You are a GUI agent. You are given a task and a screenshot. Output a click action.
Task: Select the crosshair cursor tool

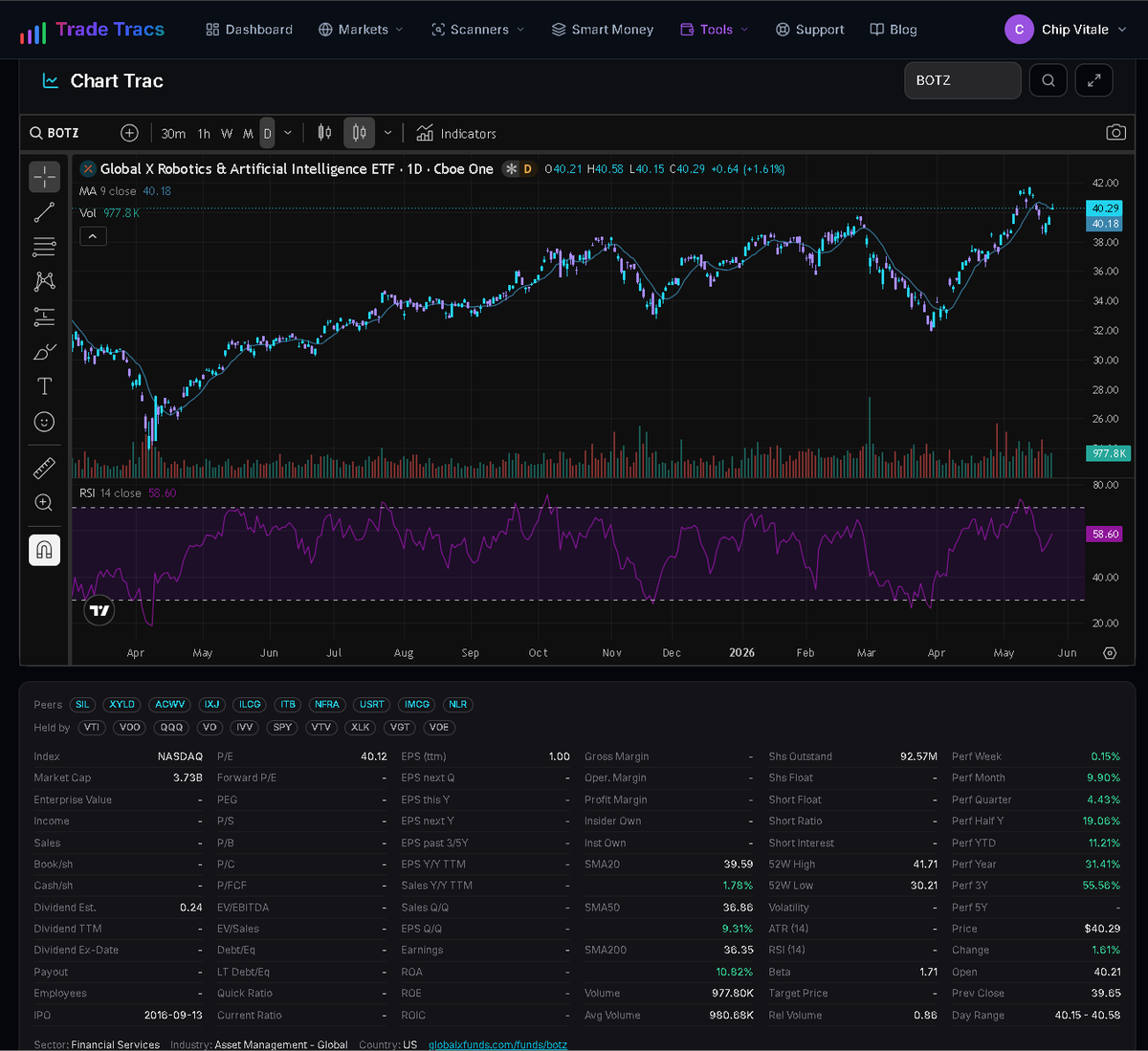click(44, 177)
